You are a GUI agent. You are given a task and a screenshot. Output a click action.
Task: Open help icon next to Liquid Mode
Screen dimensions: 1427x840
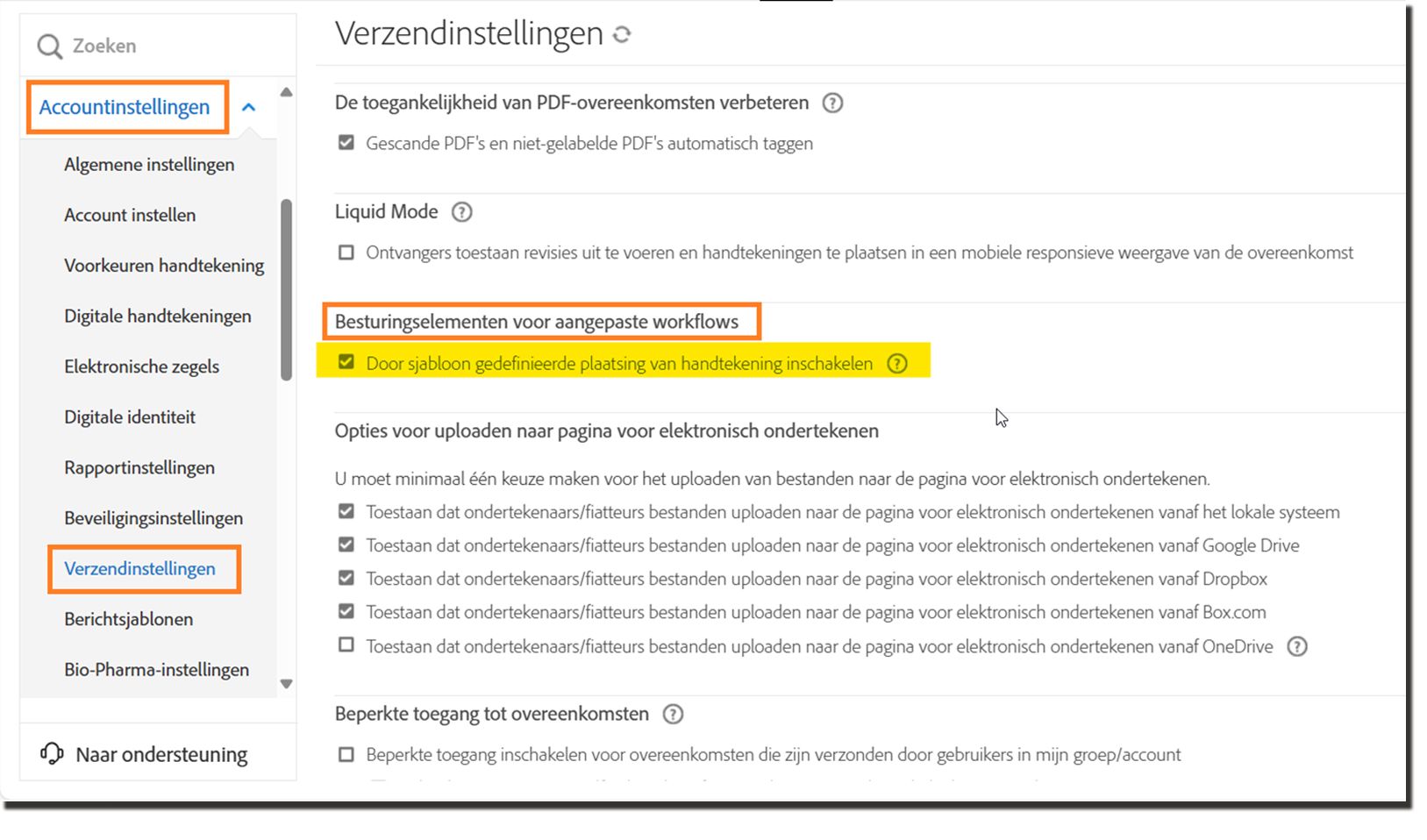click(461, 212)
